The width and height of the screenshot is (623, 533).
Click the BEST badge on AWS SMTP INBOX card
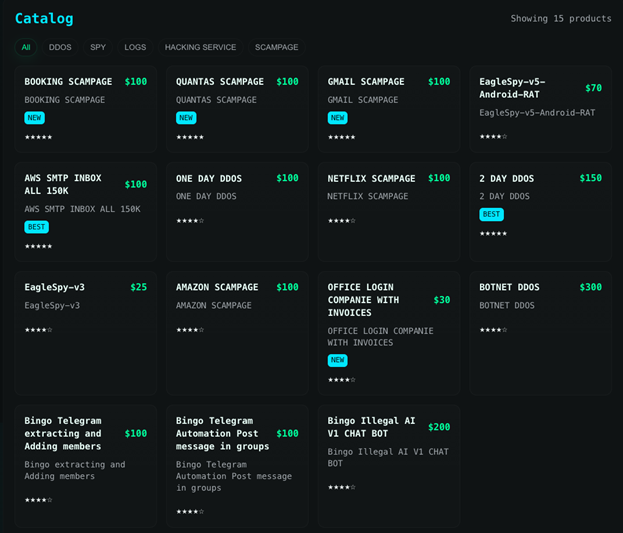36,227
